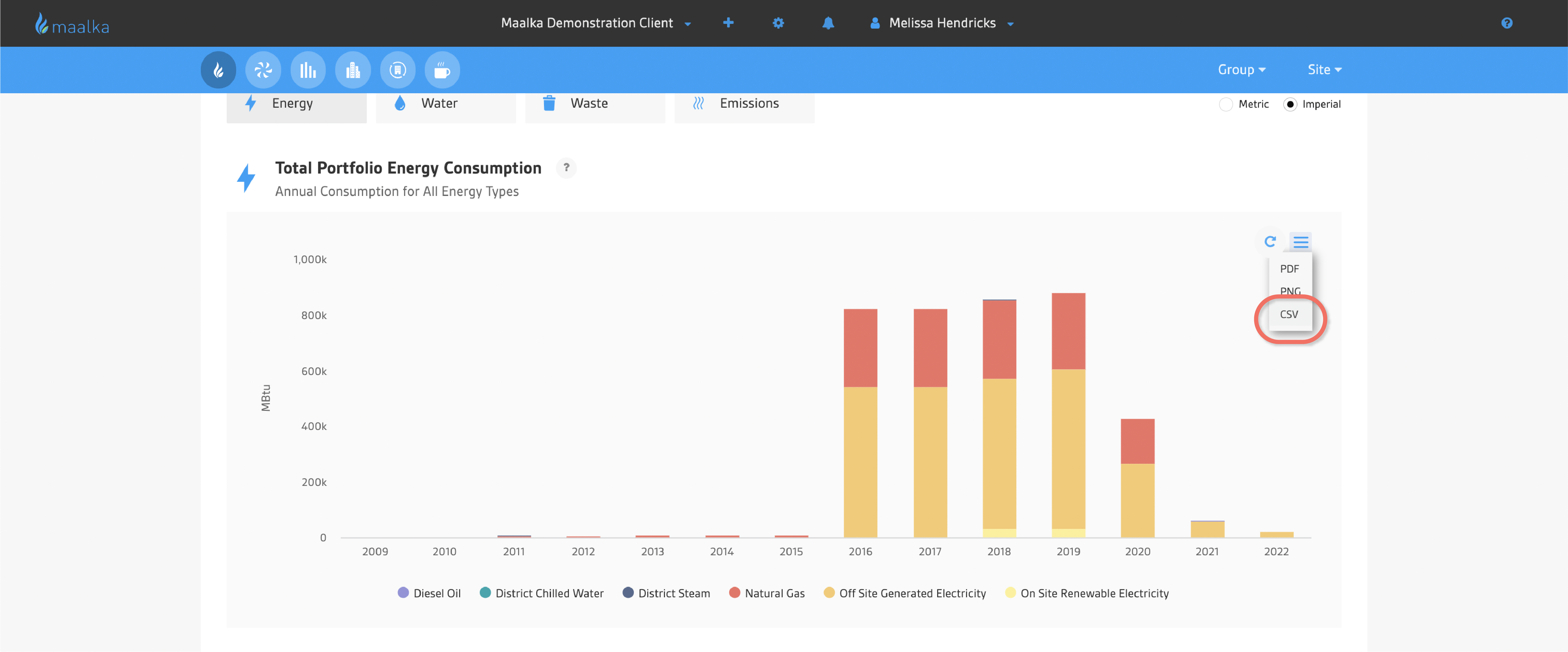Click the 2020 off site electricity segment
1568x652 pixels.
click(1138, 501)
